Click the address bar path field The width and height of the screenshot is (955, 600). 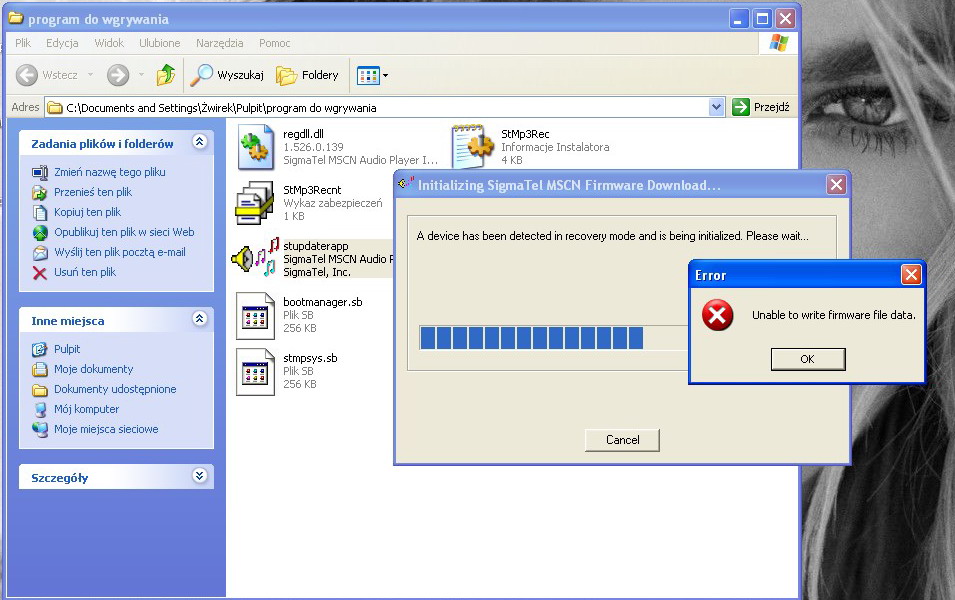(x=378, y=107)
